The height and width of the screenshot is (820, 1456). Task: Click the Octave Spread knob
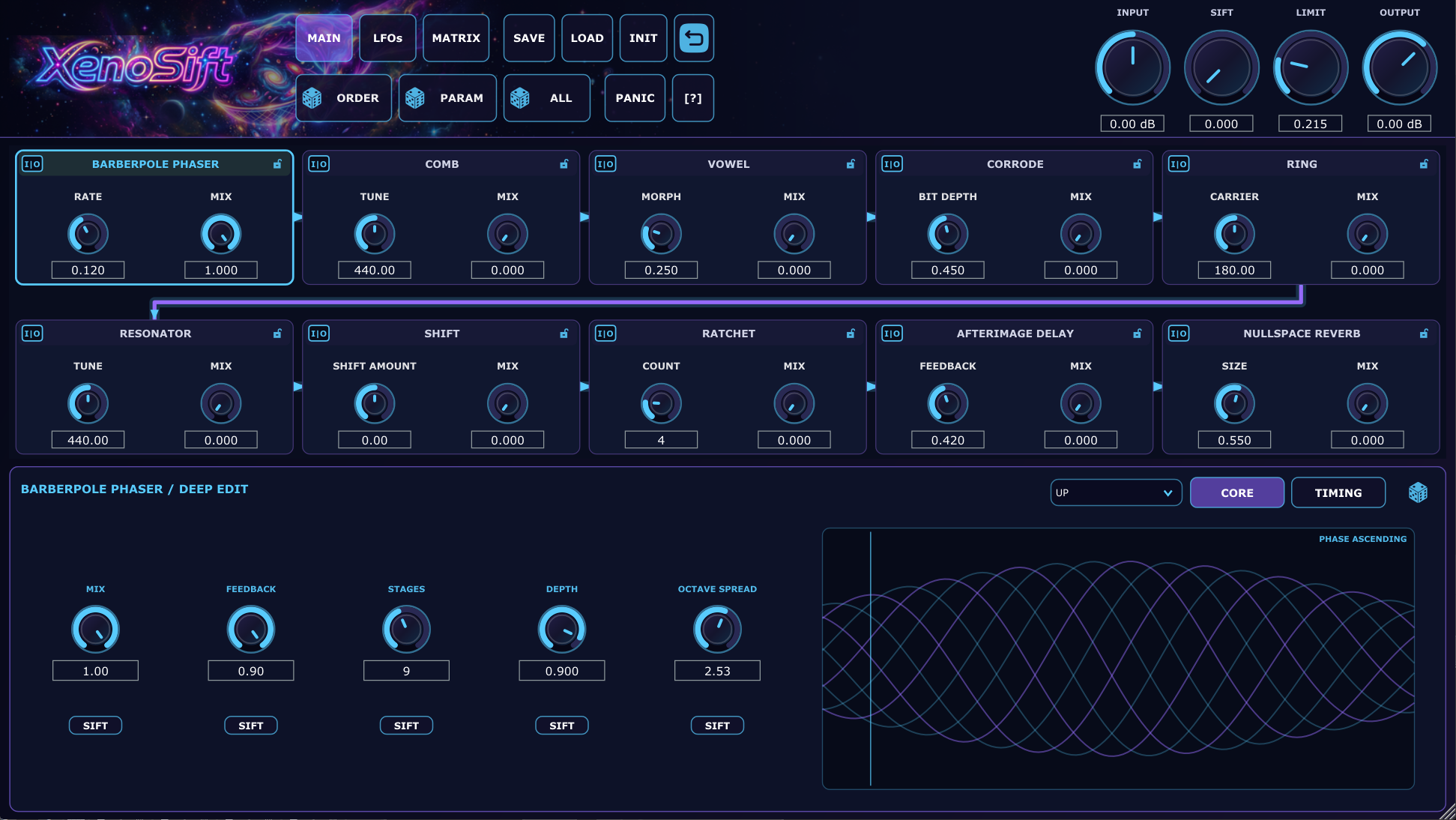717,629
